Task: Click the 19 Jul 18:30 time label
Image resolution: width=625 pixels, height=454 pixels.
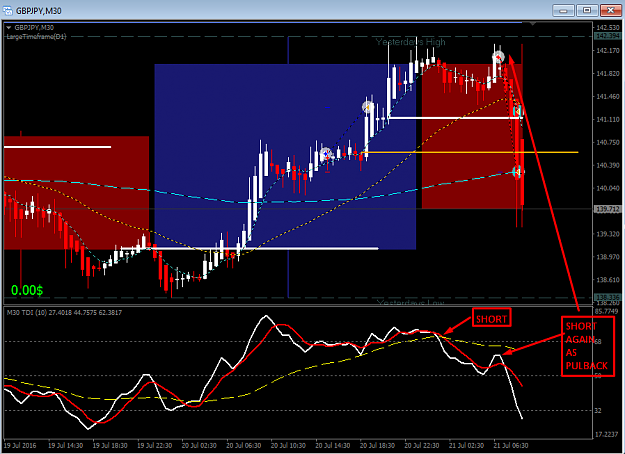Action: click(x=110, y=445)
